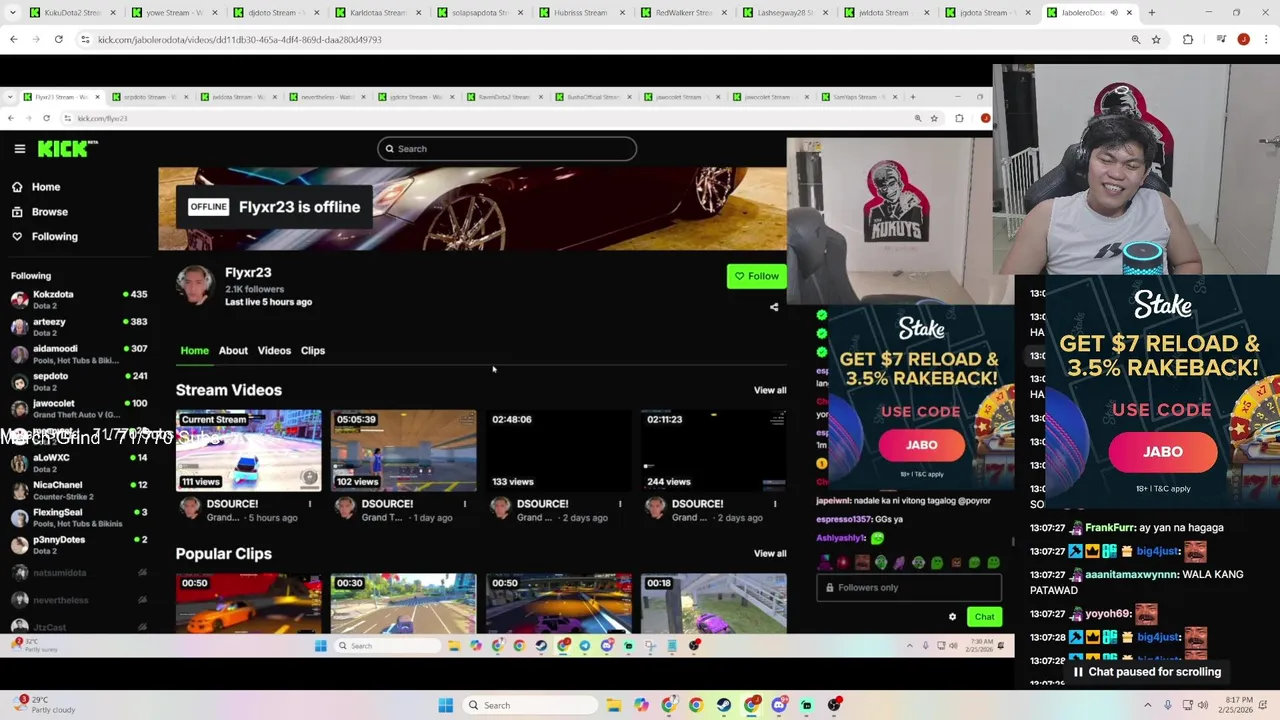Click the Followers only chat input
The height and width of the screenshot is (720, 1280).
coord(908,588)
